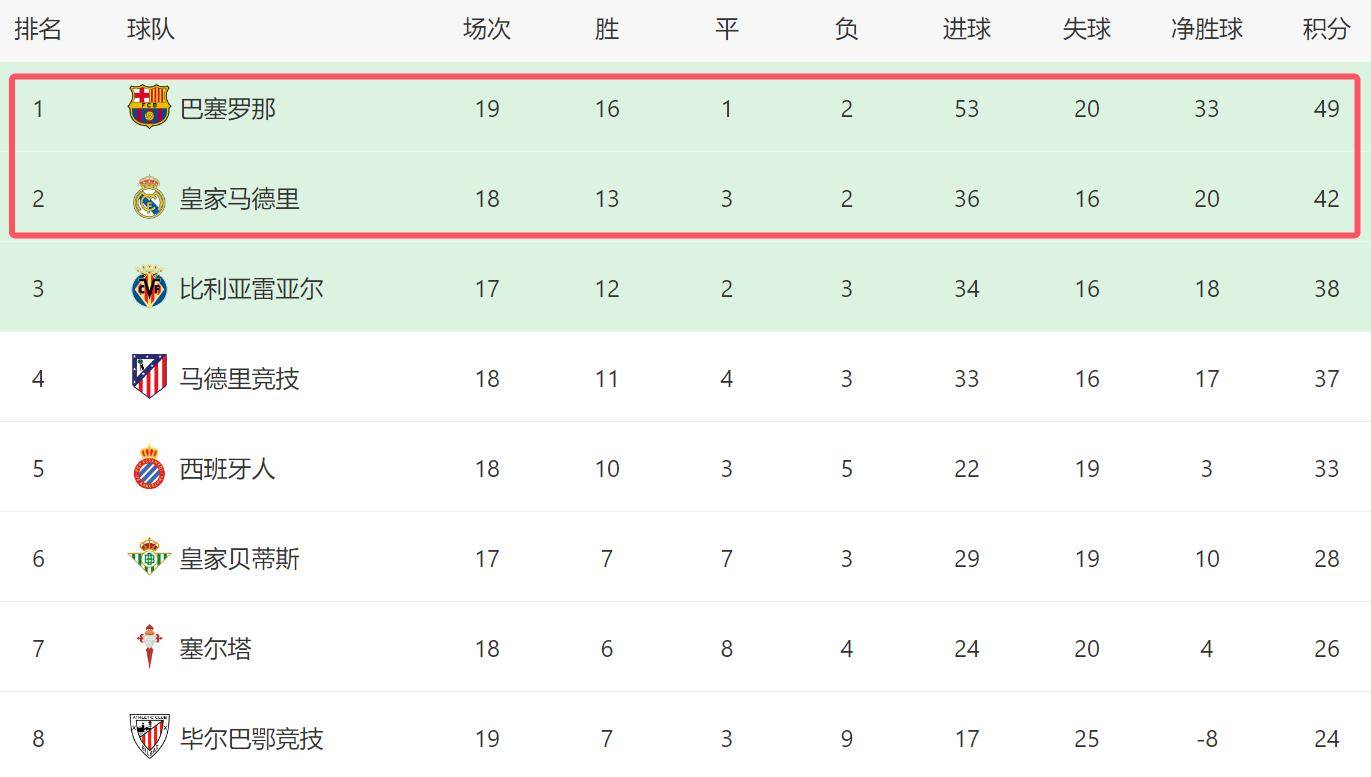
Task: Click the Barcelona club crest icon
Action: coord(149,107)
